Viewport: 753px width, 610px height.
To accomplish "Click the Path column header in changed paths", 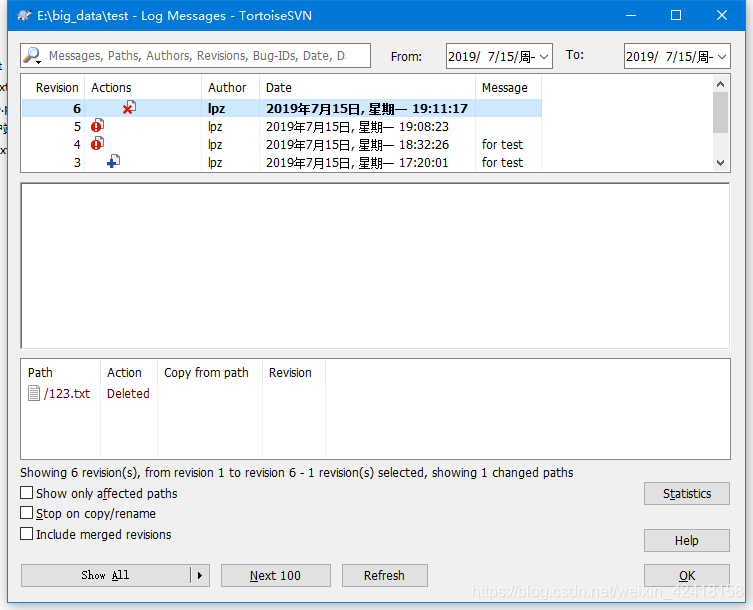I will [61, 373].
